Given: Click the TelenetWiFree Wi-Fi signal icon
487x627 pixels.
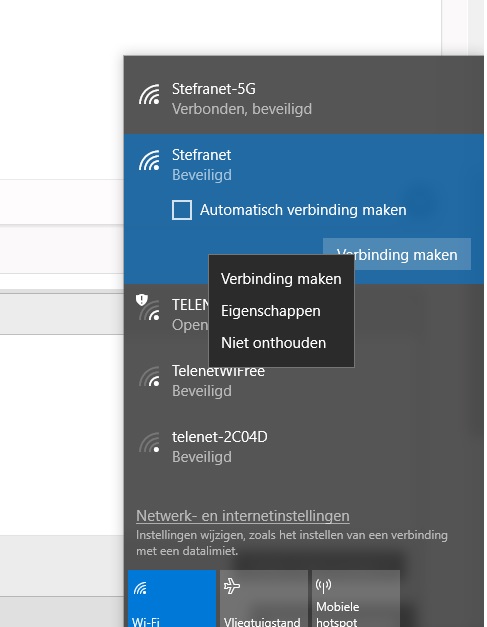Looking at the screenshot, I should tap(150, 377).
